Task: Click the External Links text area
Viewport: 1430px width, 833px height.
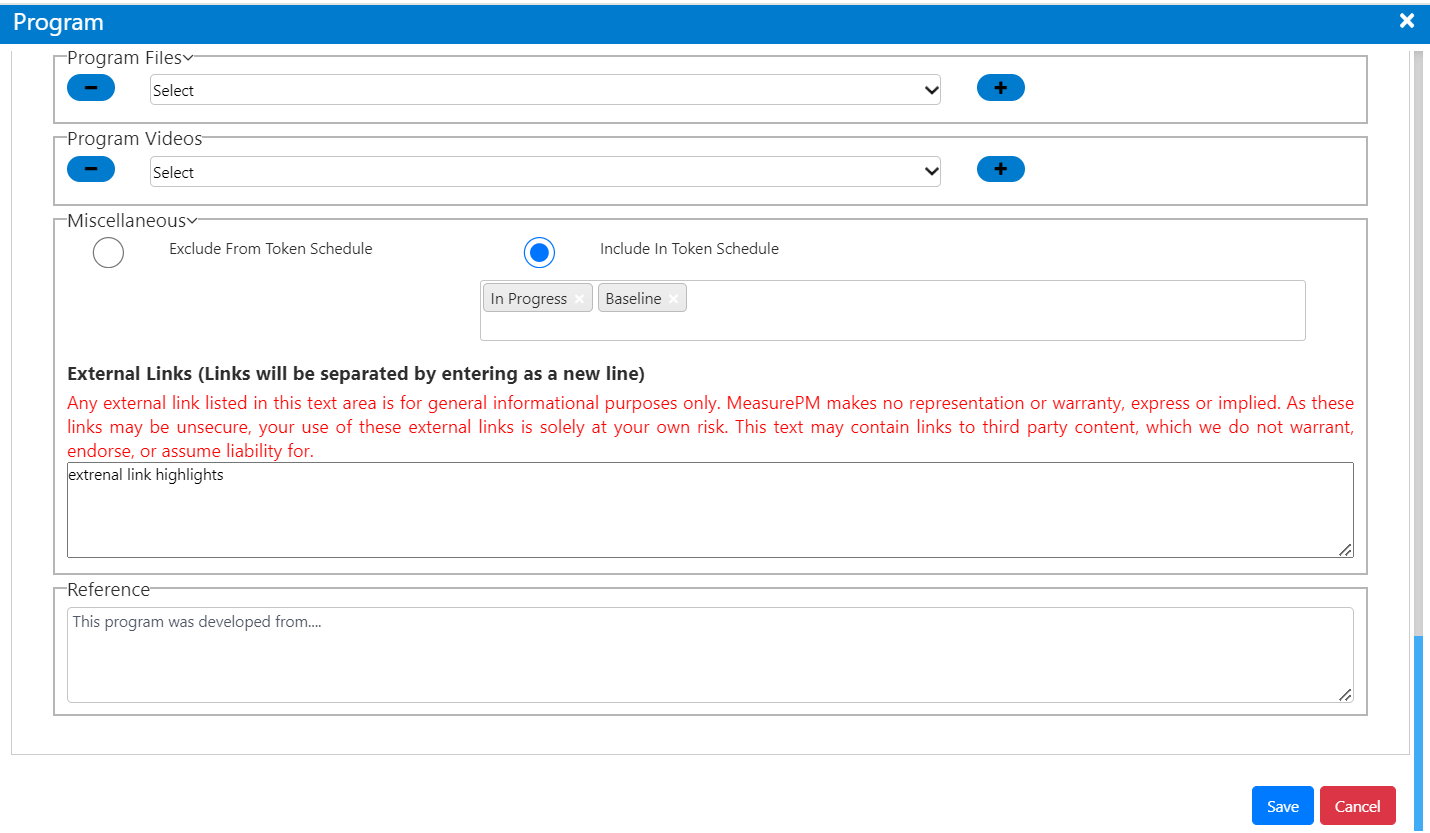Action: pyautogui.click(x=710, y=510)
